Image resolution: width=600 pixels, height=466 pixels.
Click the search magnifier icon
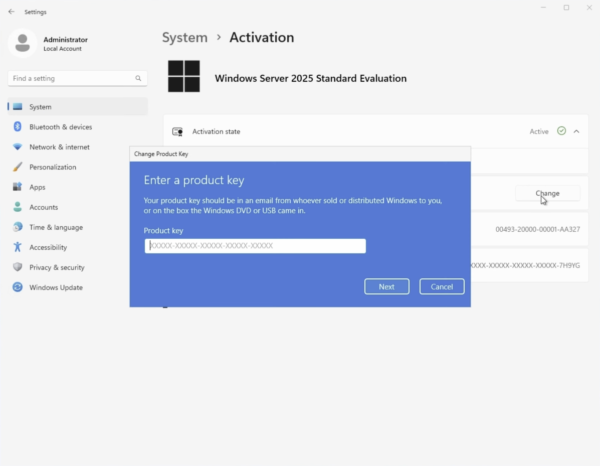coord(138,78)
